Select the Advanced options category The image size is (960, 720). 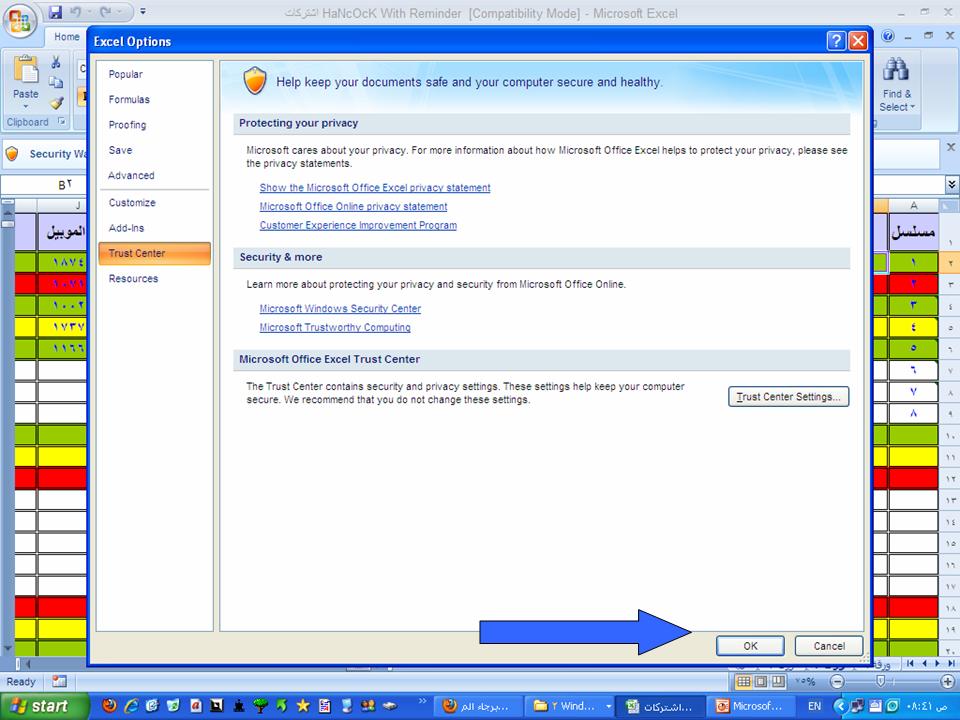pyautogui.click(x=131, y=175)
